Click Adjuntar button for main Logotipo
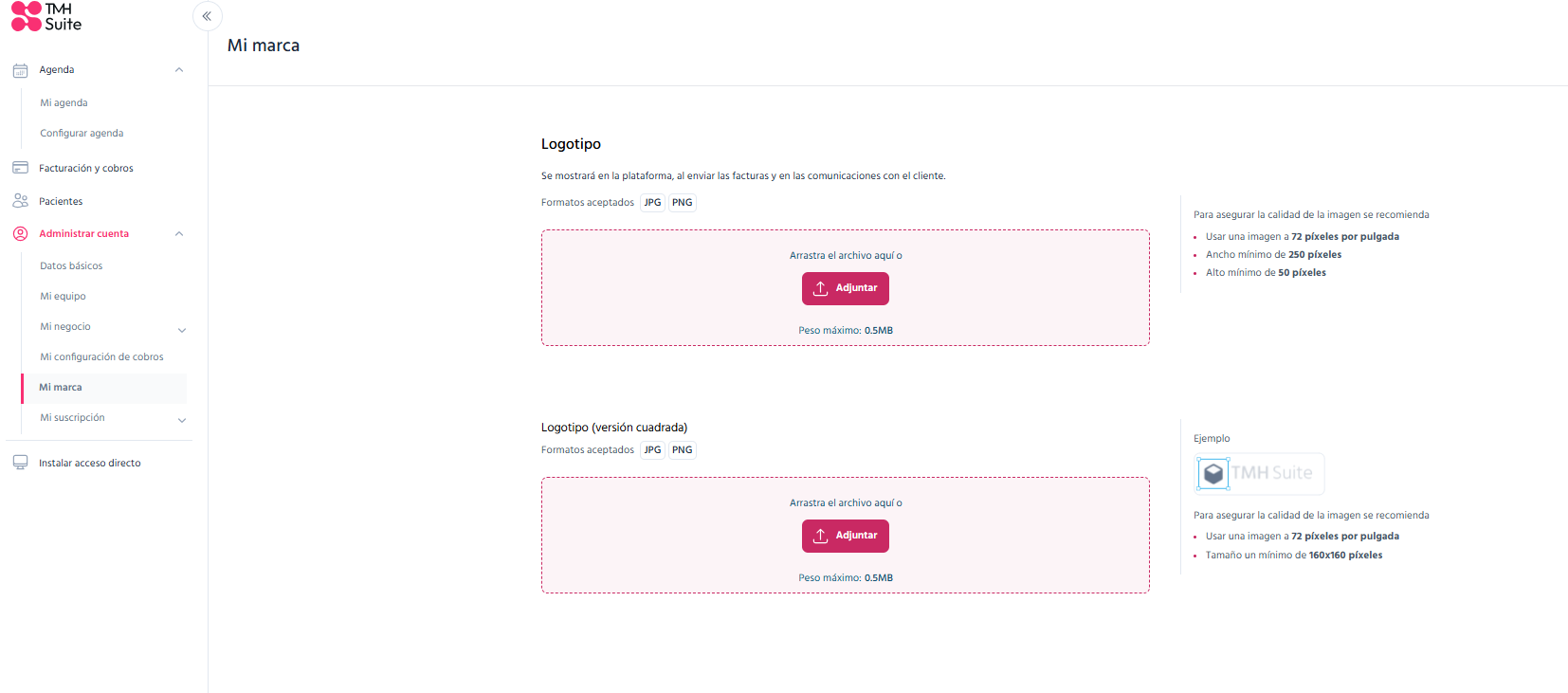Image resolution: width=1568 pixels, height=693 pixels. pyautogui.click(x=846, y=288)
